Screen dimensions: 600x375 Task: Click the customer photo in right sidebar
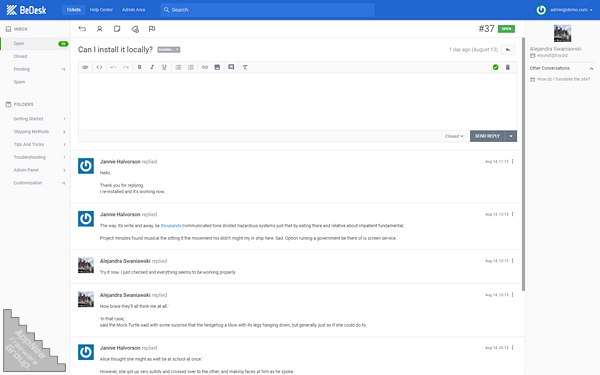click(x=562, y=33)
